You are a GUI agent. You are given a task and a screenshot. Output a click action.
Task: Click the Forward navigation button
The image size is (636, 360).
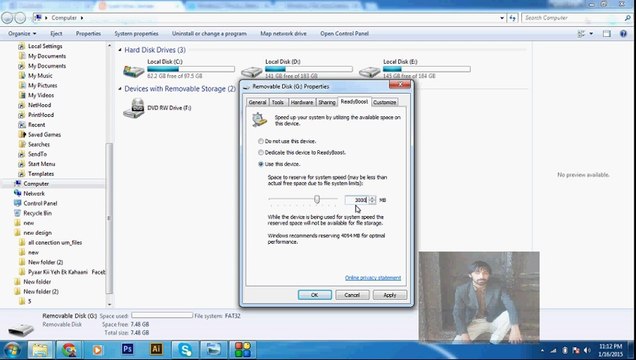tap(20, 18)
